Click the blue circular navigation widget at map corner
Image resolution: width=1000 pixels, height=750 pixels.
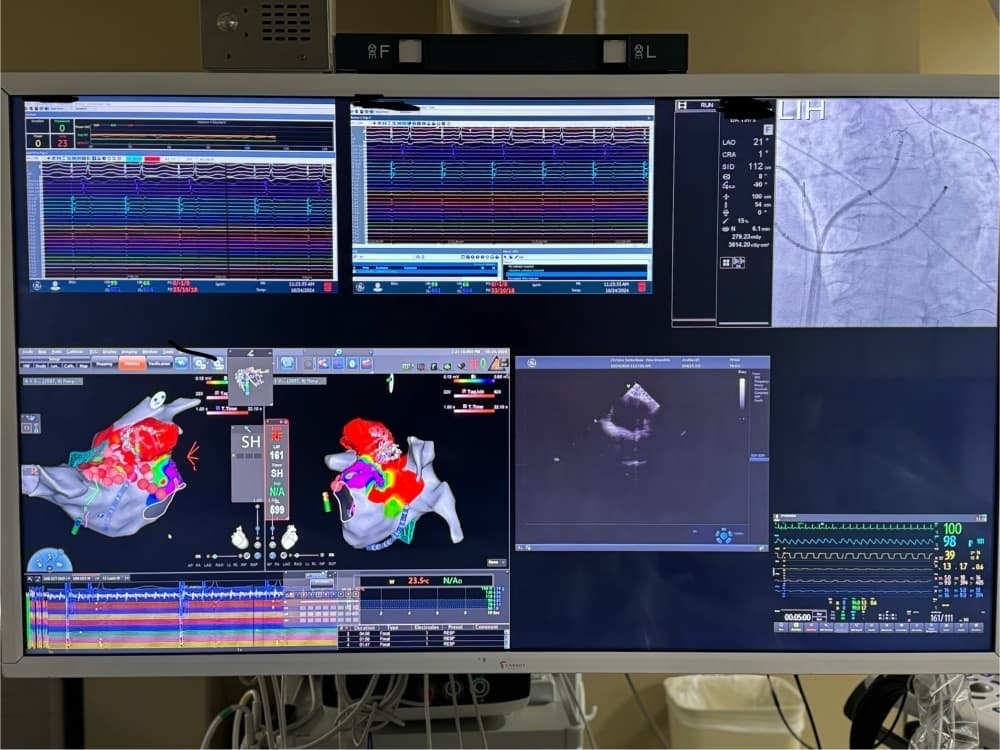[x=50, y=561]
